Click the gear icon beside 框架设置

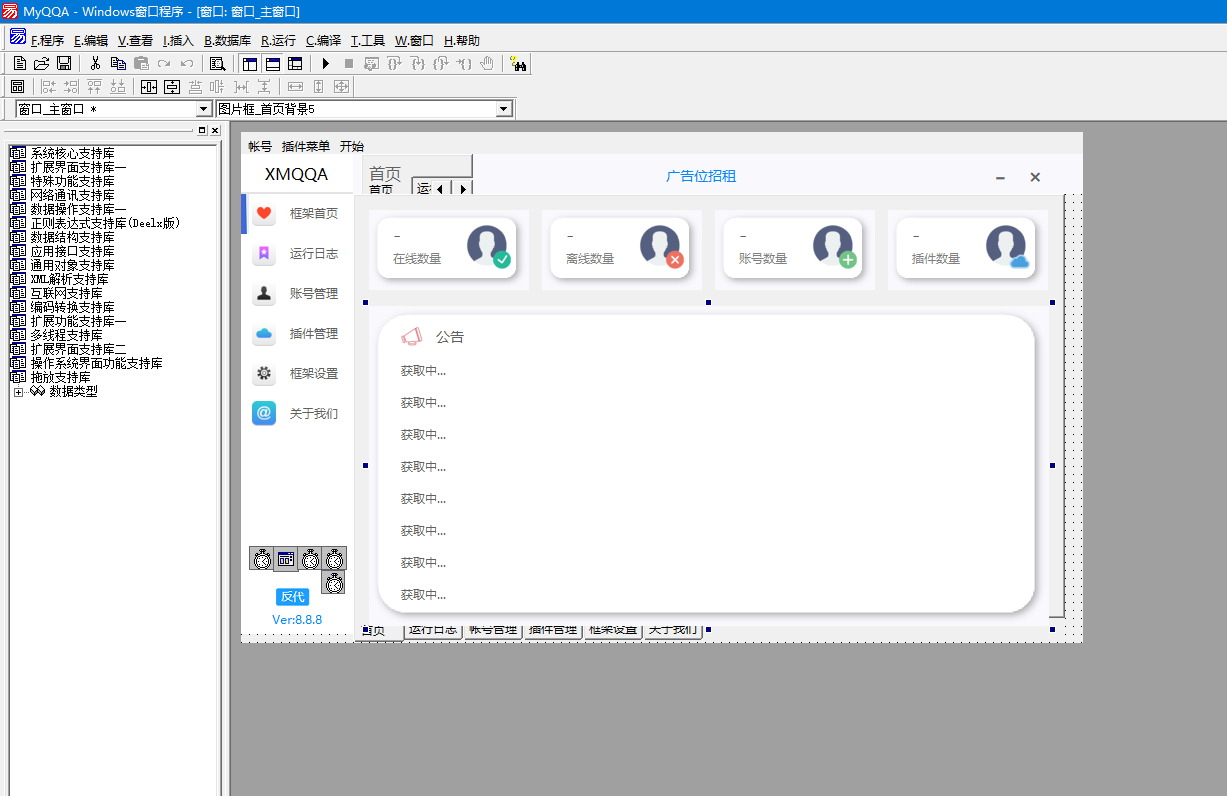tap(264, 373)
